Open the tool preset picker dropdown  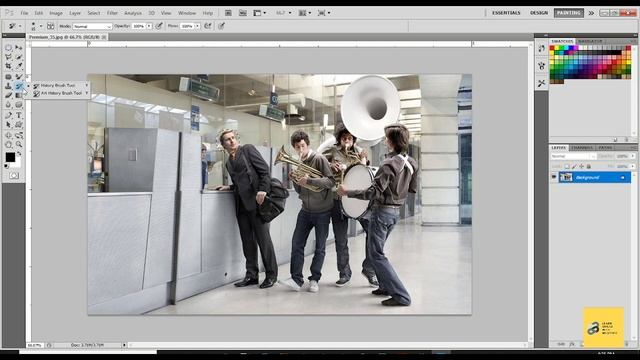pos(20,26)
